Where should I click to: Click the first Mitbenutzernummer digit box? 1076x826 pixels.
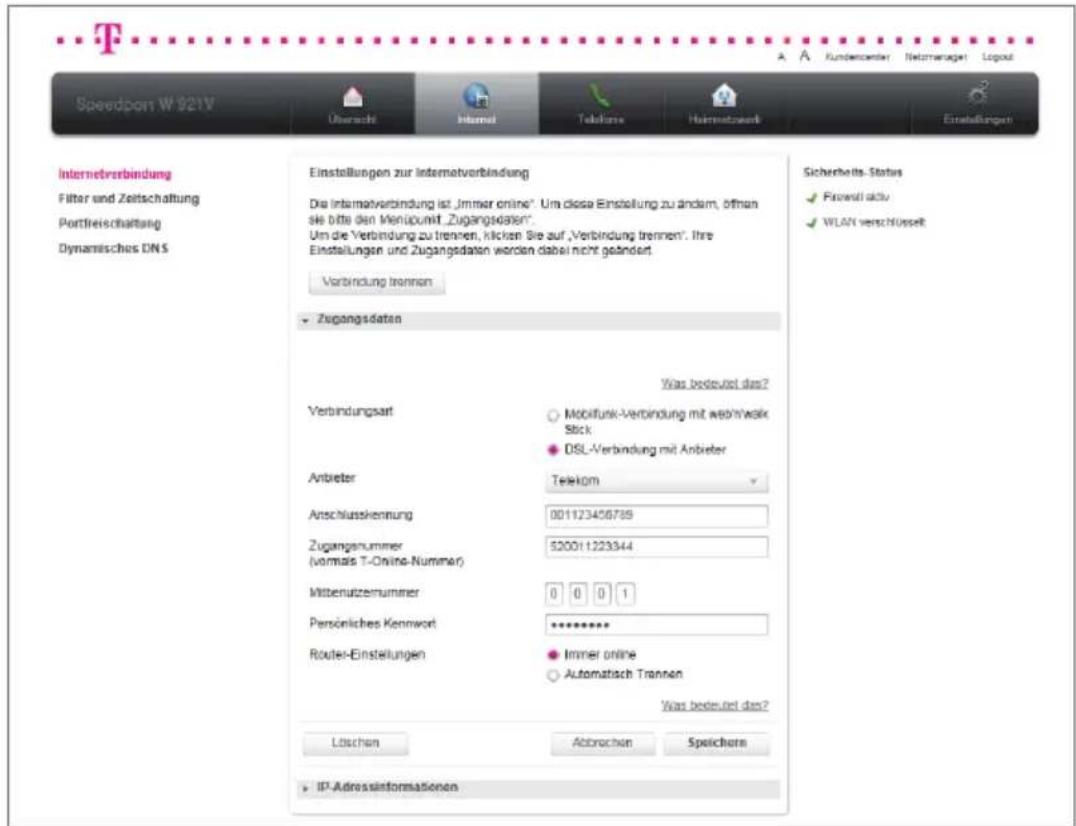coord(554,593)
